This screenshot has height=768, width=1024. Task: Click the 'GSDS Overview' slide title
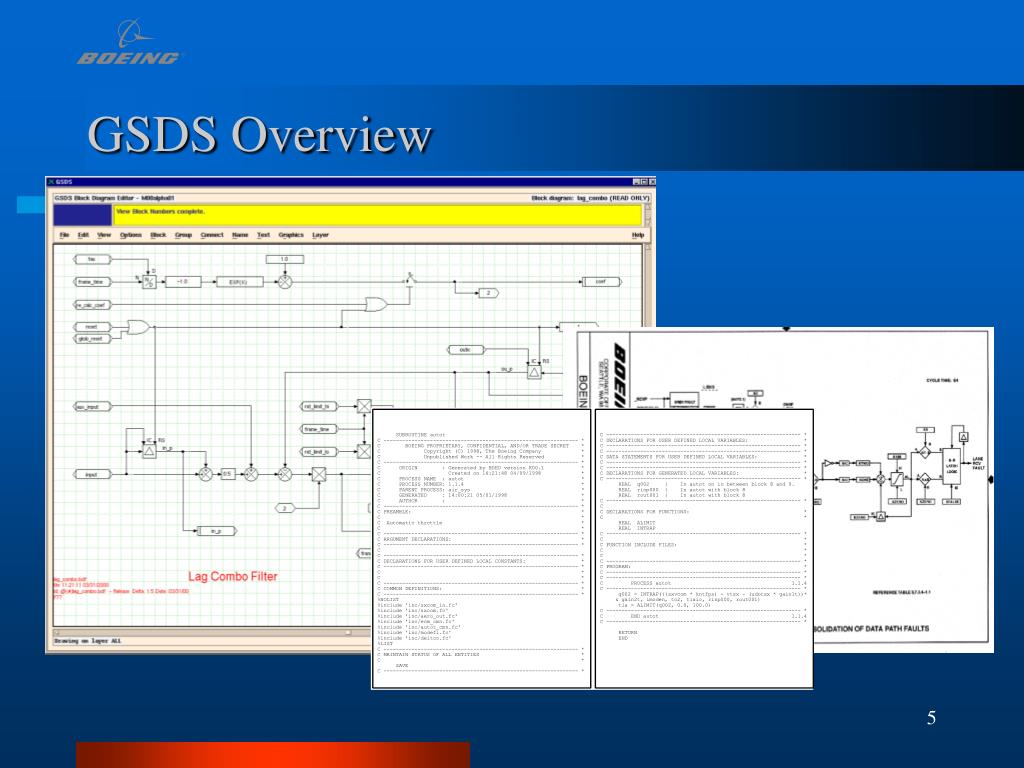click(x=260, y=135)
